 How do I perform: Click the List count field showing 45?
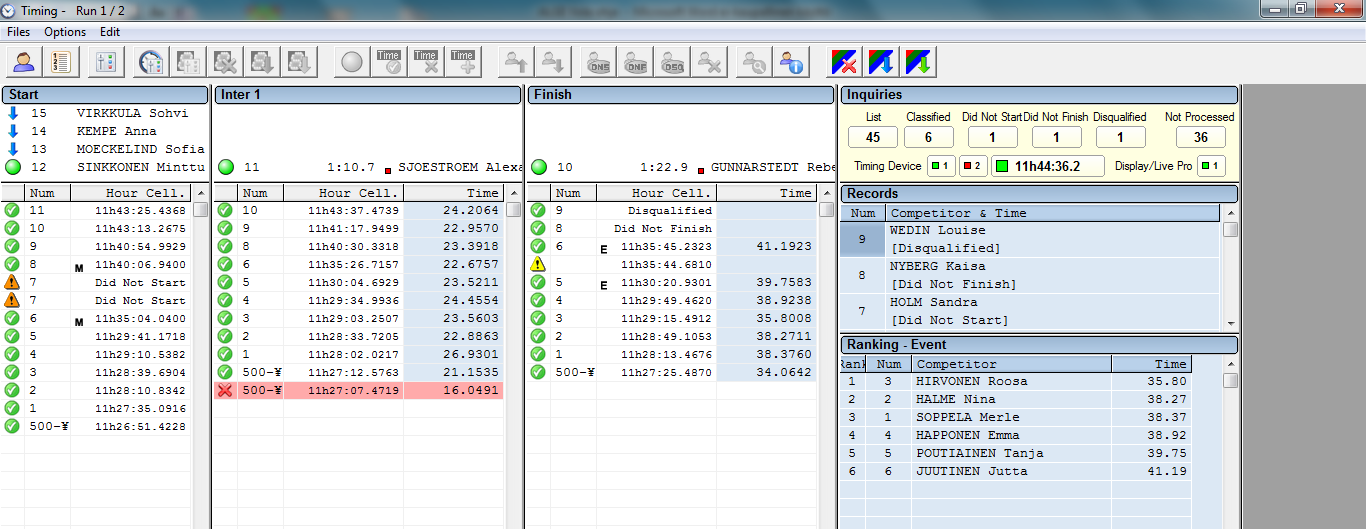tap(873, 137)
